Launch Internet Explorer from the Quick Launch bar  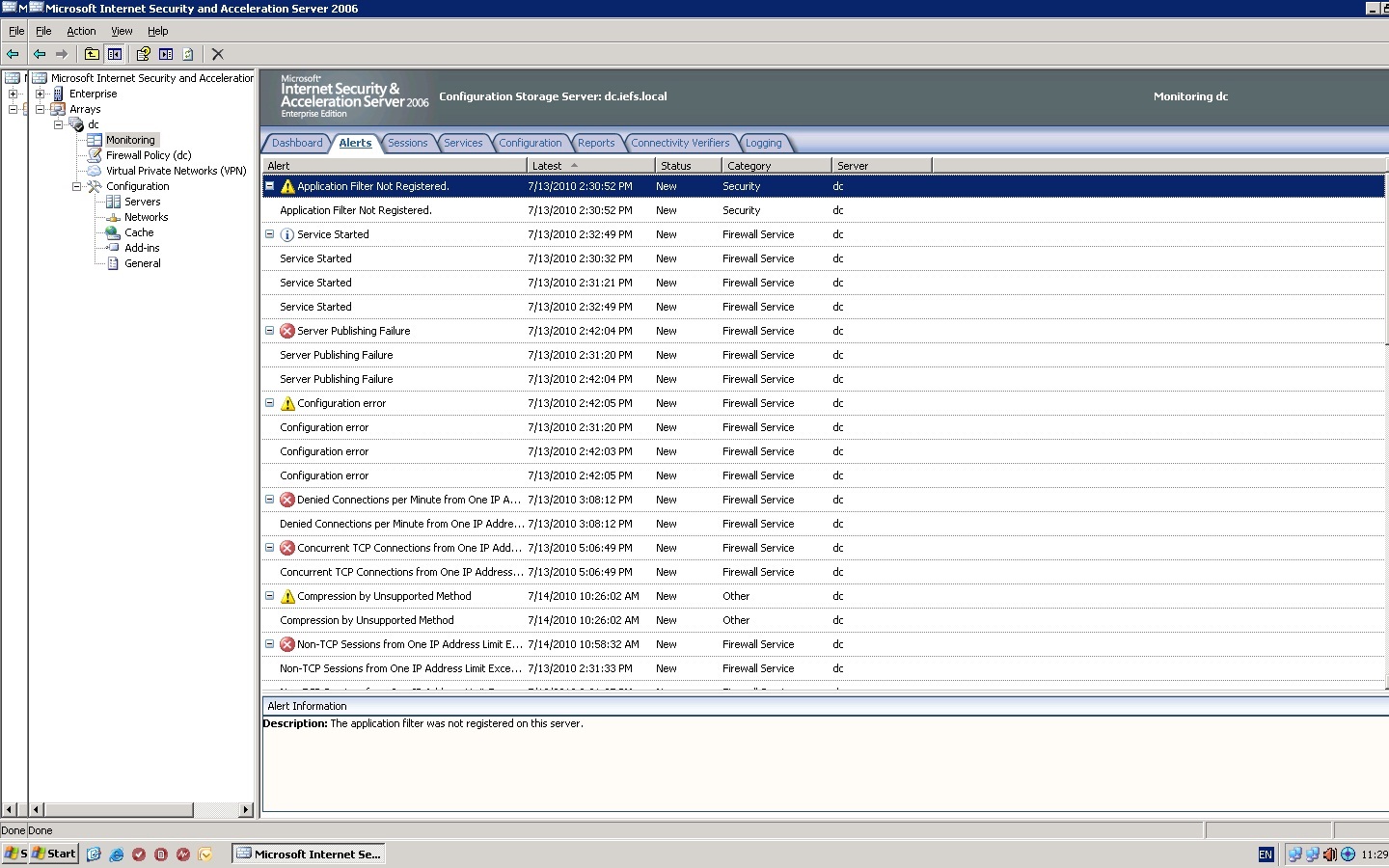point(117,854)
